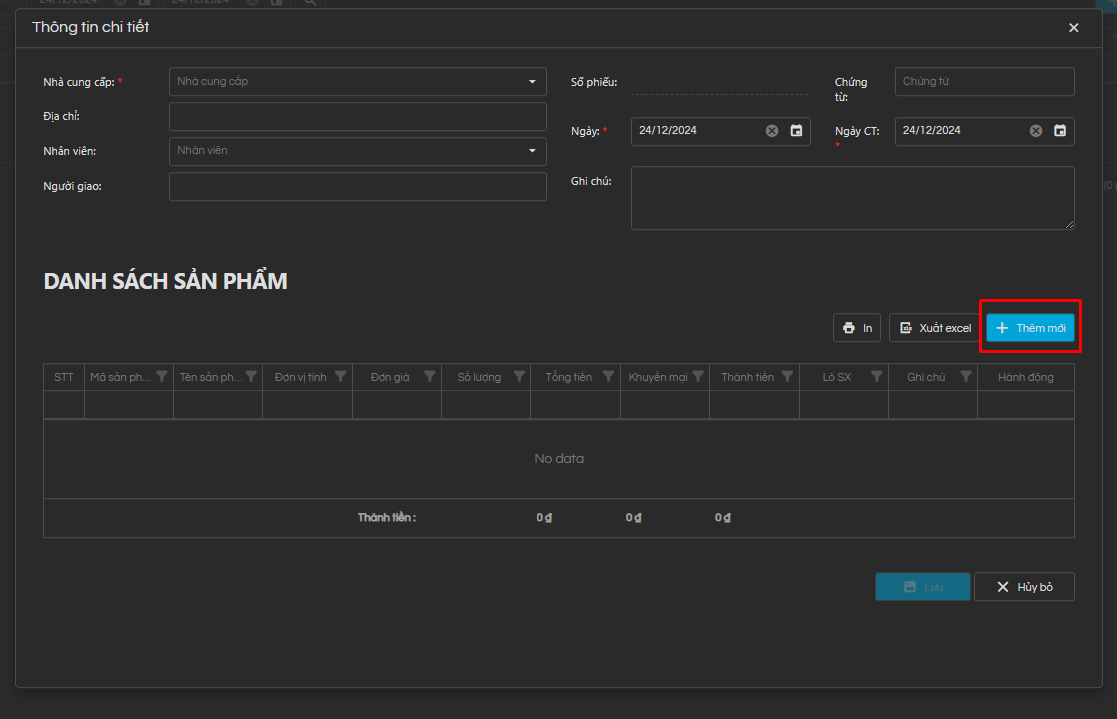Clear the Ngày CT date value

pos(1036,131)
